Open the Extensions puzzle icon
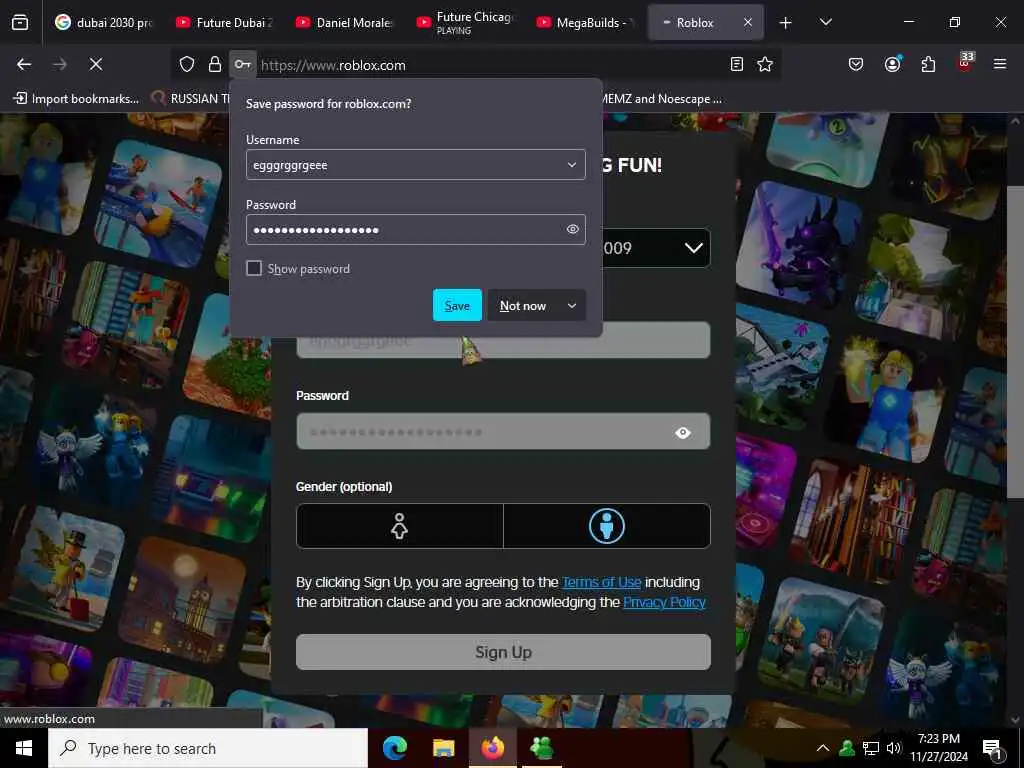Image resolution: width=1024 pixels, height=768 pixels. [x=928, y=64]
